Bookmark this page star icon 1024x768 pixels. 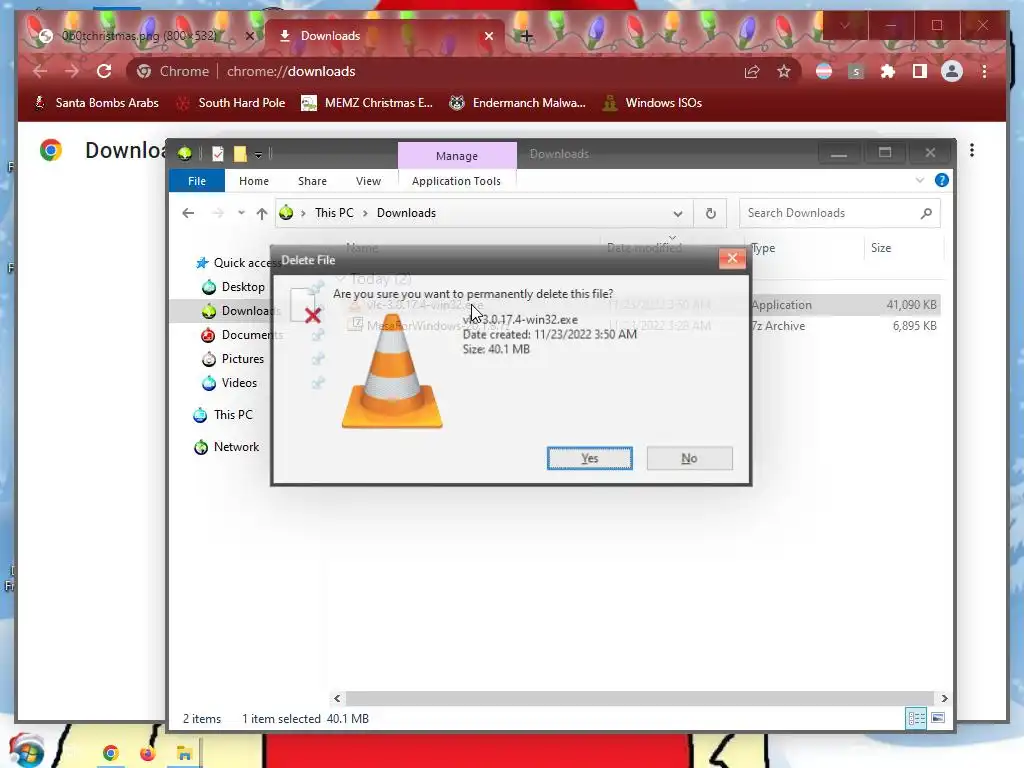pyautogui.click(x=784, y=71)
